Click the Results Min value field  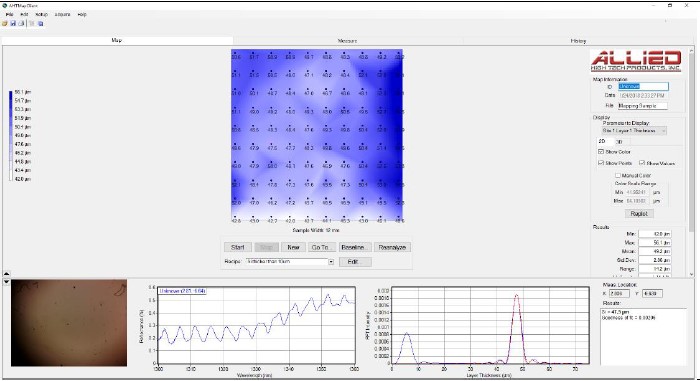click(655, 234)
